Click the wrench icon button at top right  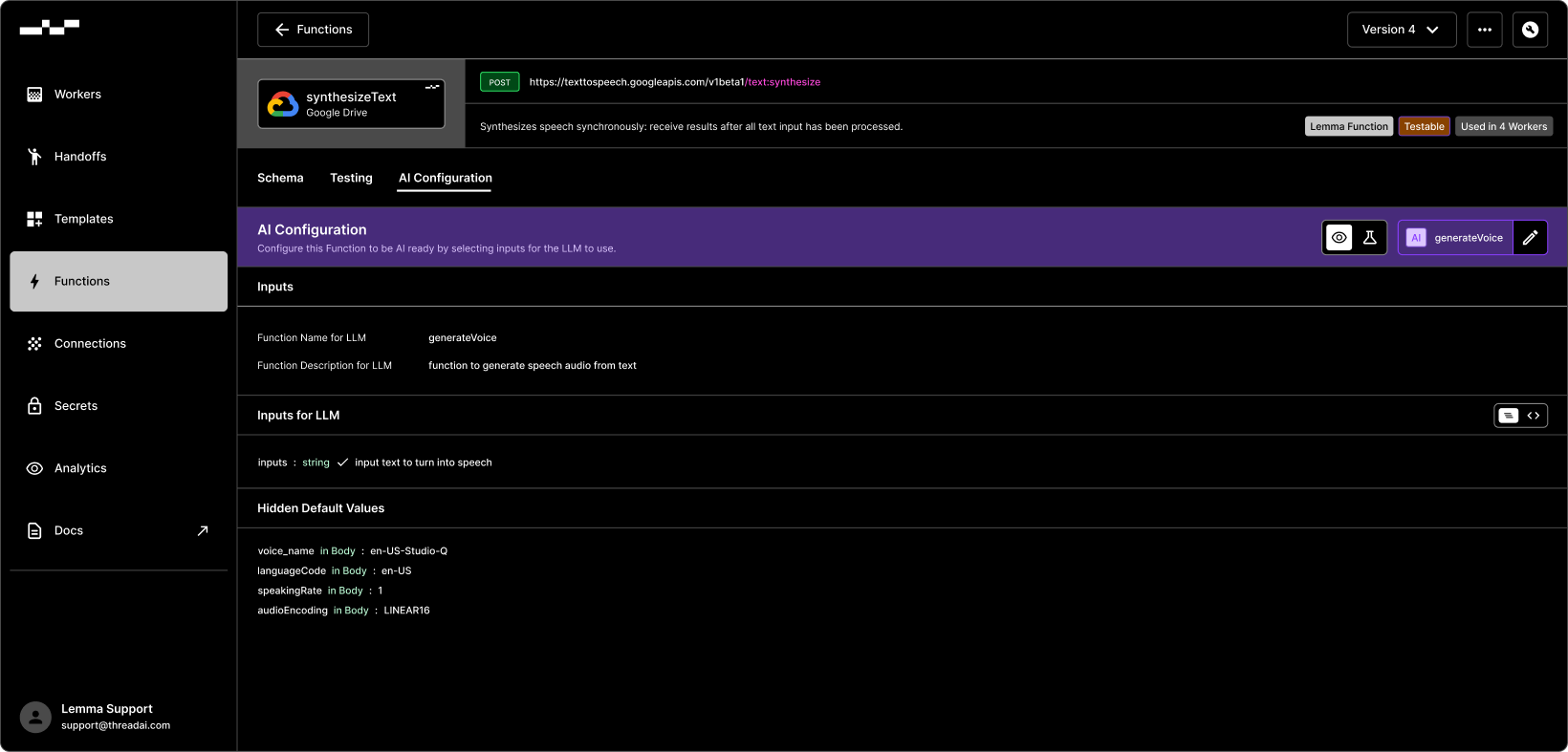click(1530, 30)
